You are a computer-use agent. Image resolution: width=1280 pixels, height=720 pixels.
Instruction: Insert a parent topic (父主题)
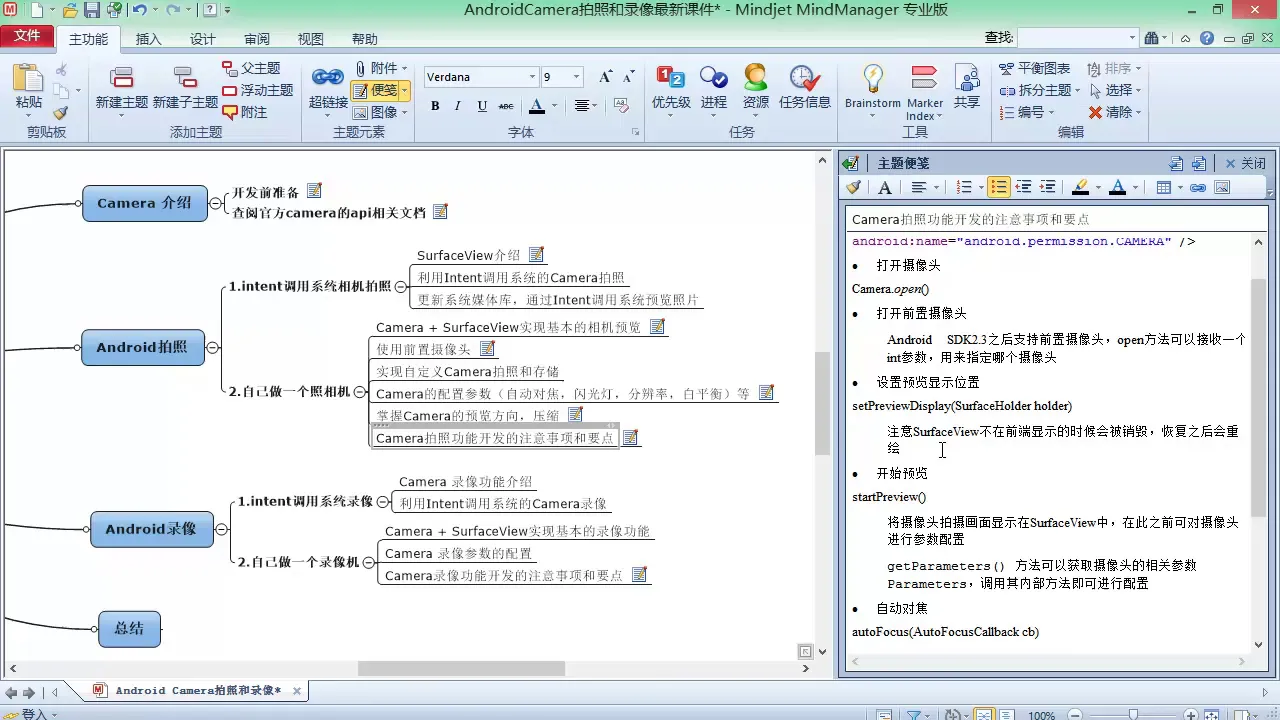[x=251, y=68]
